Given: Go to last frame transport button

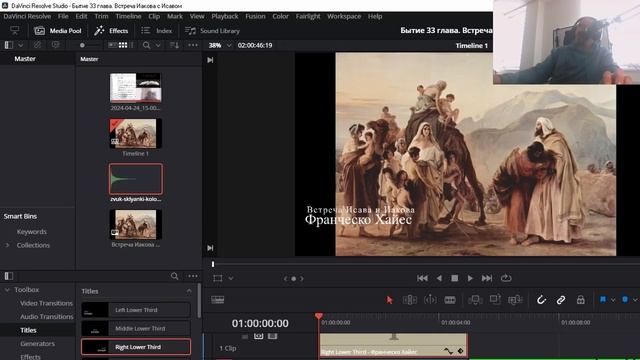Looking at the screenshot, I should 487,278.
